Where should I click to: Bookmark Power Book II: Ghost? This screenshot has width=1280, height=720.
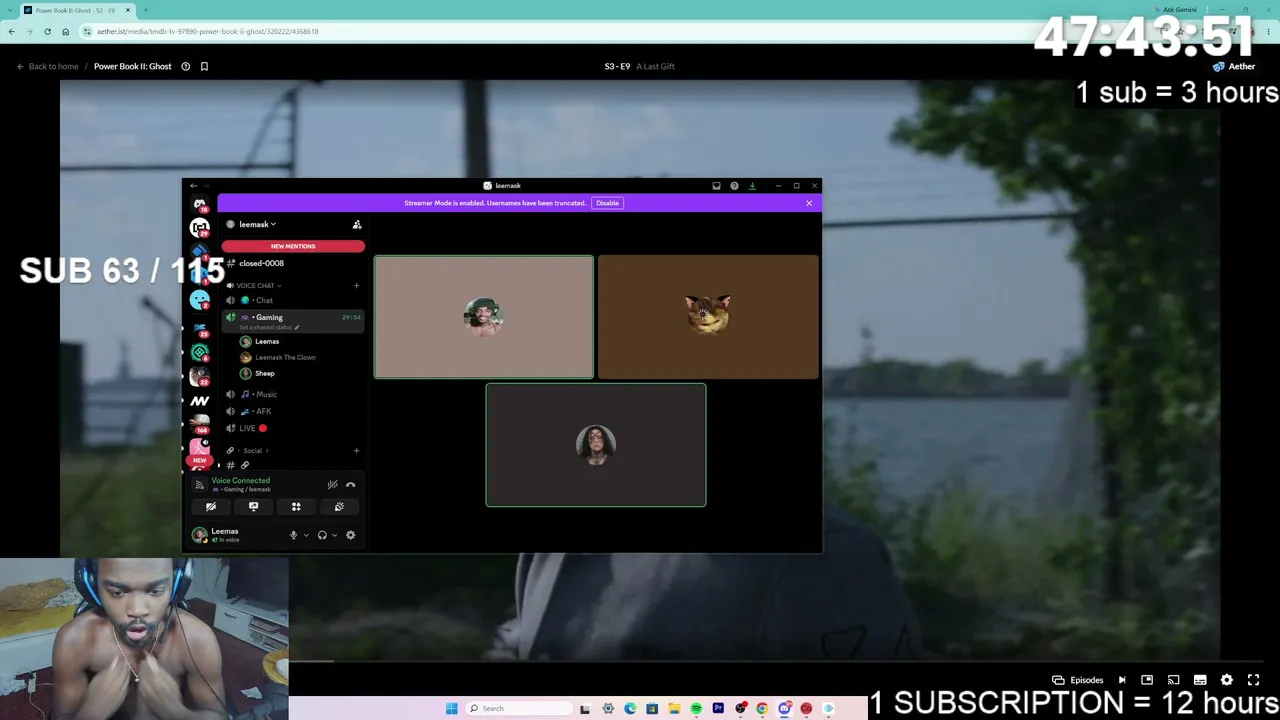[x=204, y=66]
